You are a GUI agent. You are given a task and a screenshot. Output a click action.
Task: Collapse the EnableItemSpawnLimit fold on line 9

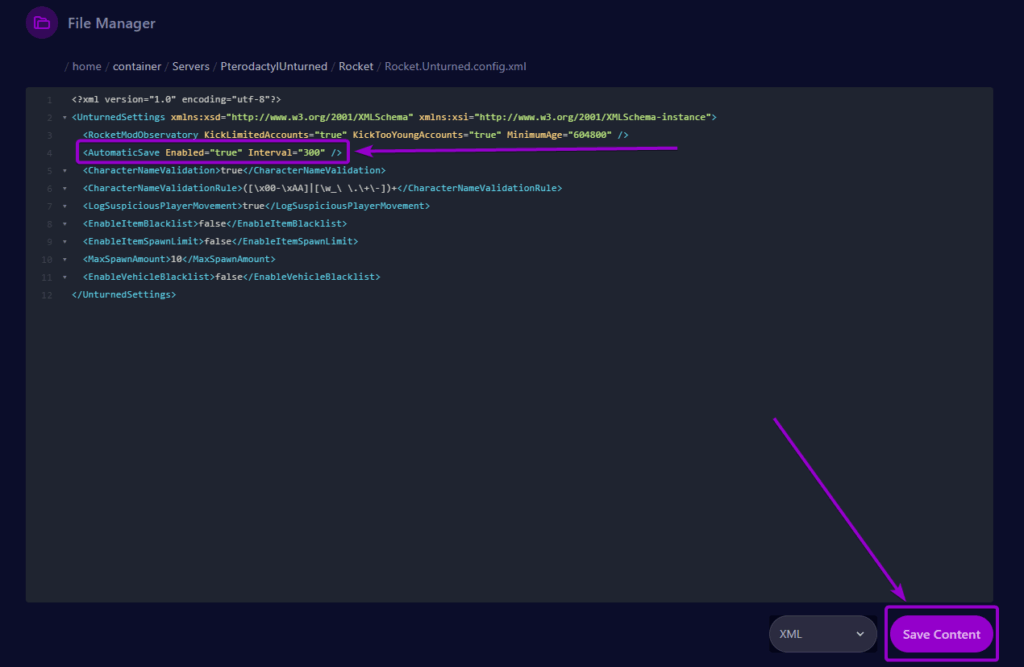coord(65,241)
